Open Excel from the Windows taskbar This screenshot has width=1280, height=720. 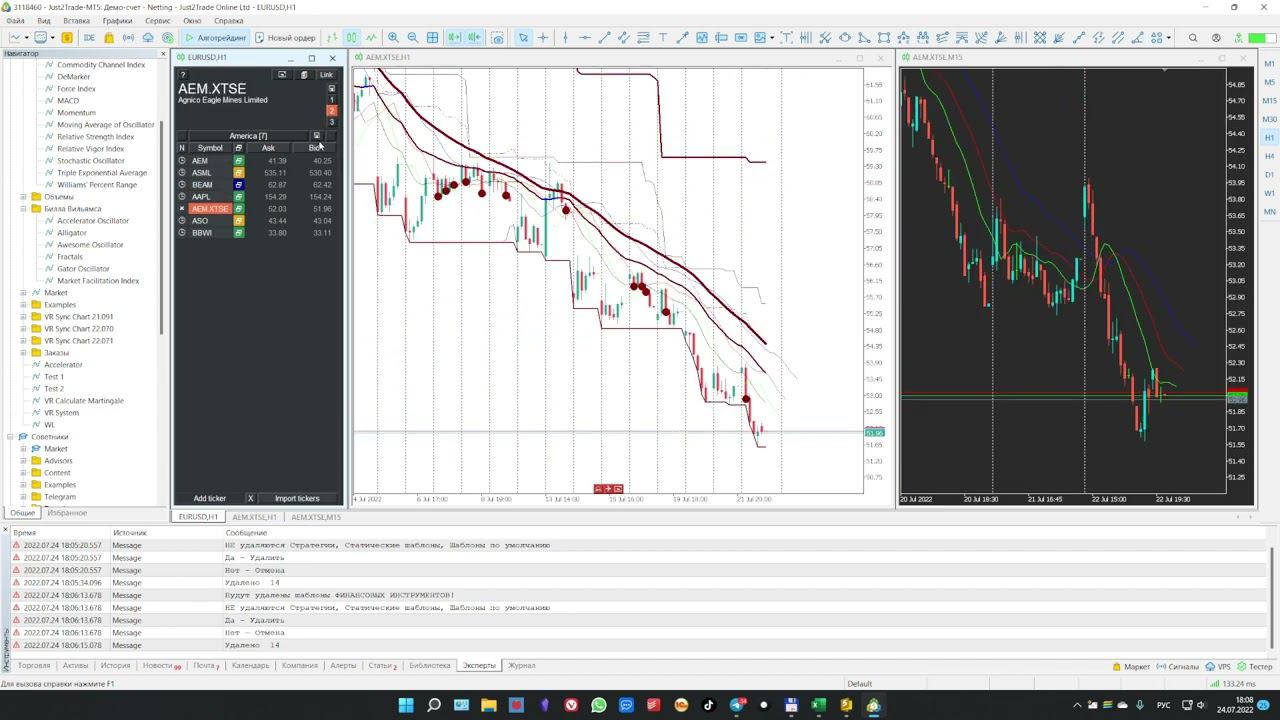click(x=818, y=705)
